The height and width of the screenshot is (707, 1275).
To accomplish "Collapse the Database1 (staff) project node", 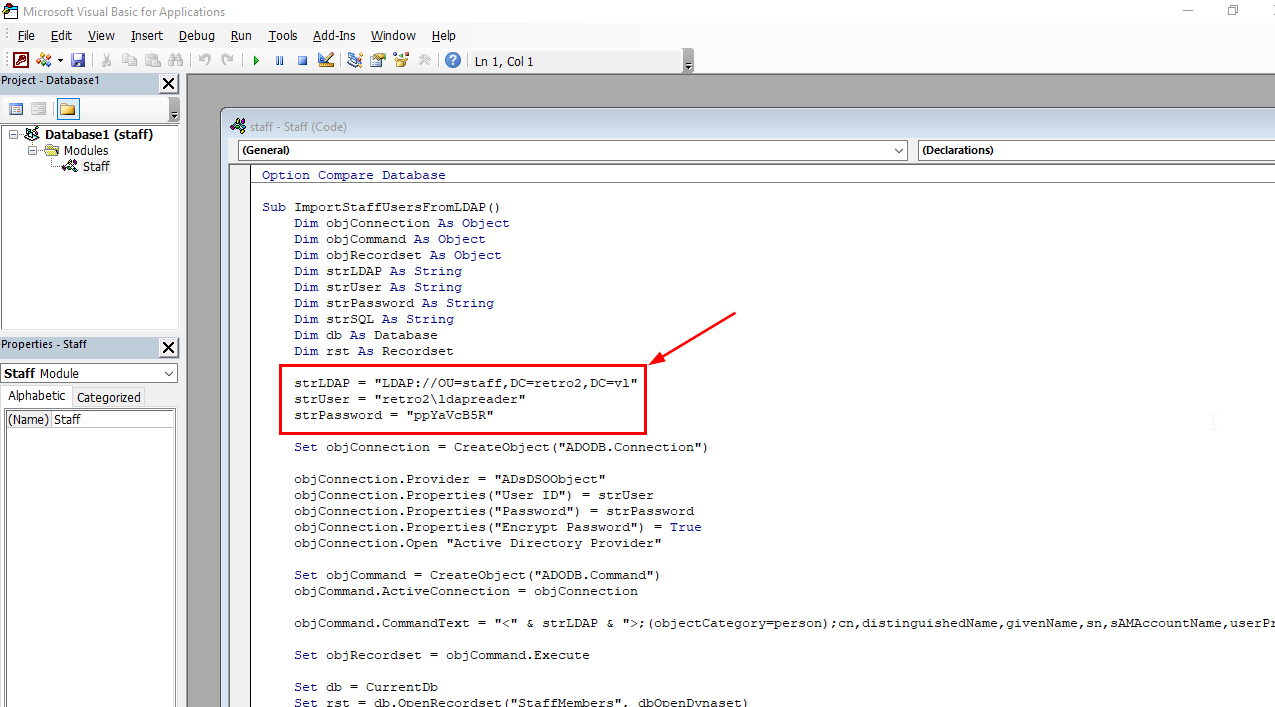I will (14, 135).
